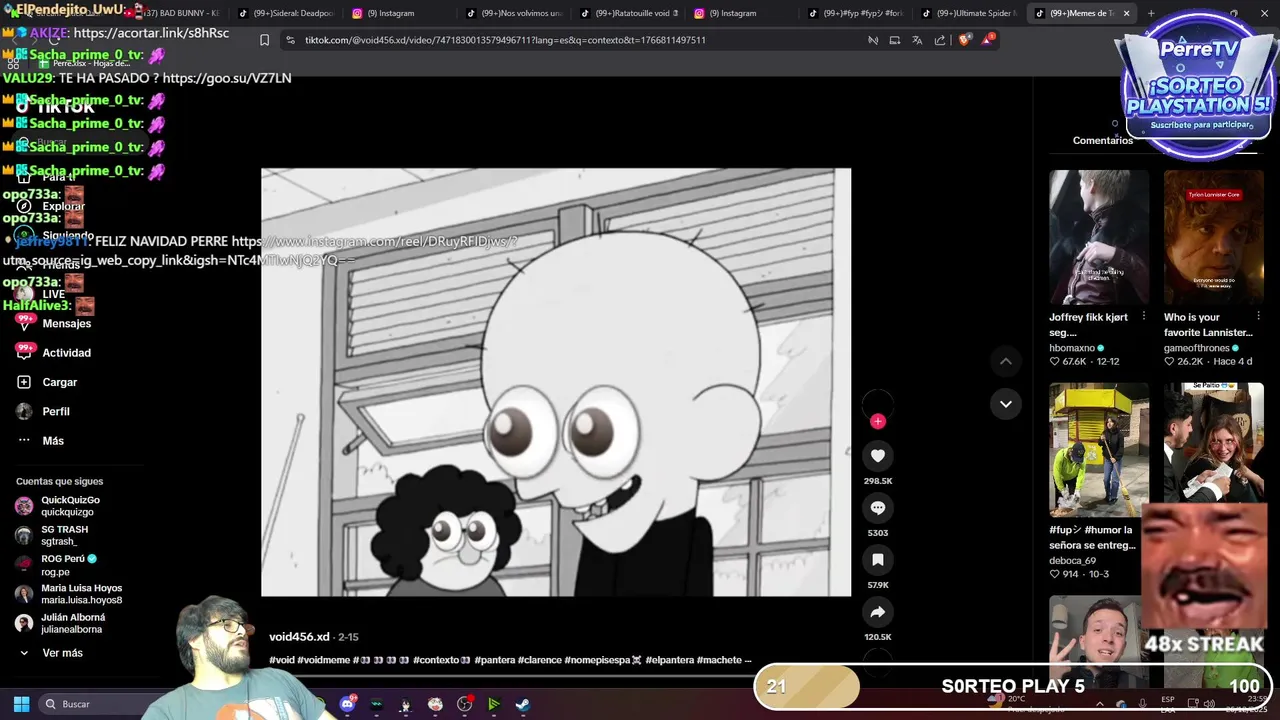Click the #clarence hashtag link
The width and height of the screenshot is (1280, 720).
click(x=539, y=660)
